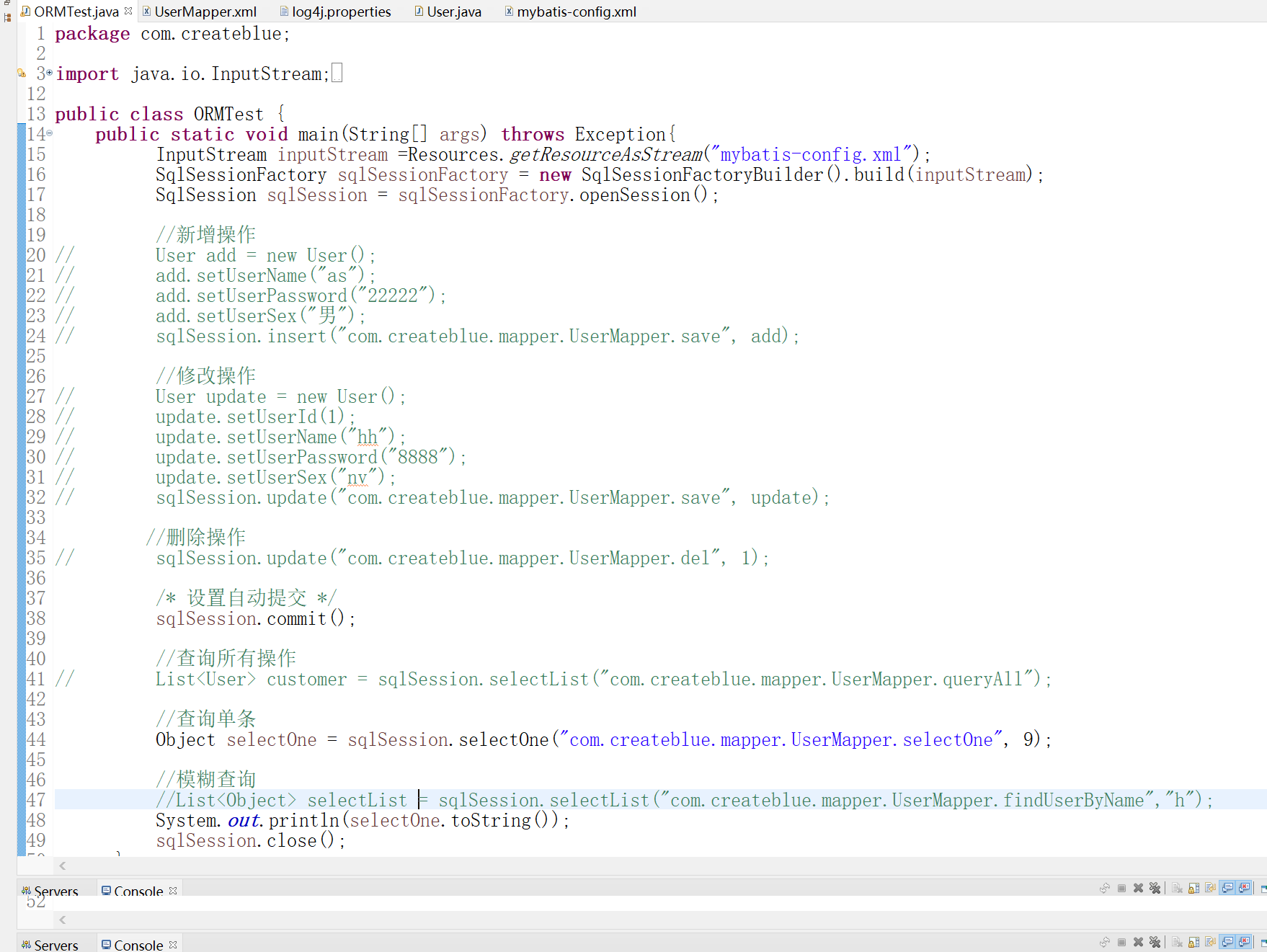Image resolution: width=1267 pixels, height=952 pixels.
Task: Click the ORMTest.java tab file icon
Action: tap(25, 11)
